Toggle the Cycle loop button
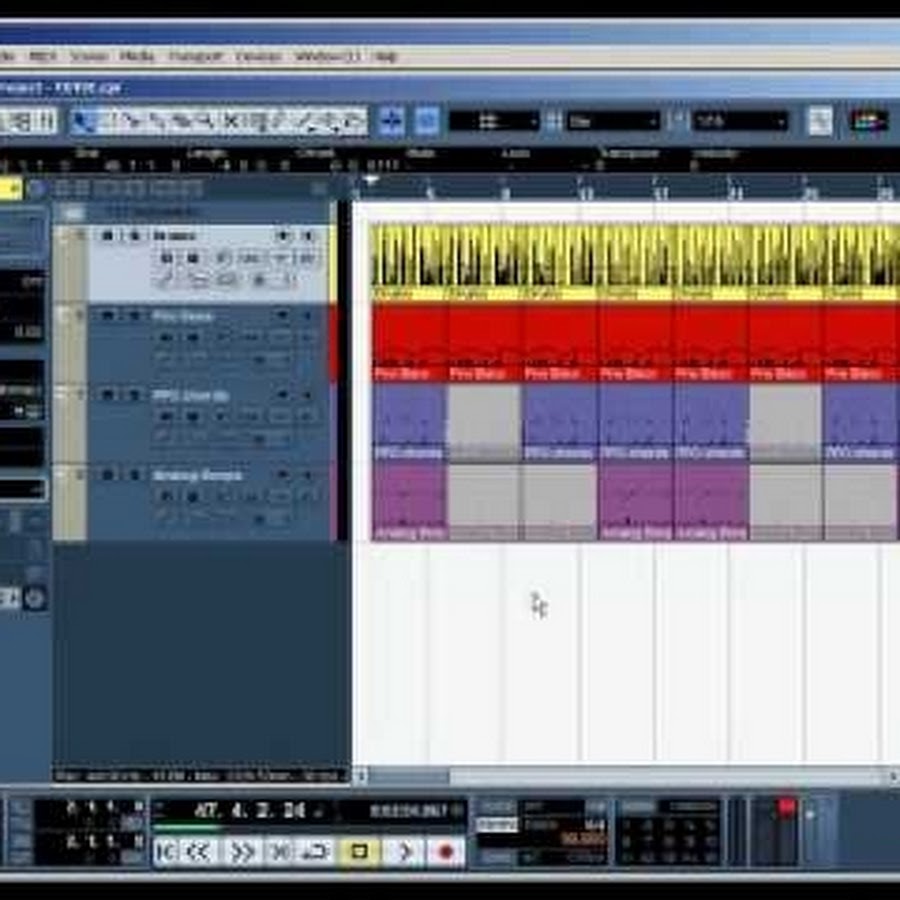The image size is (900, 900). pos(317,852)
